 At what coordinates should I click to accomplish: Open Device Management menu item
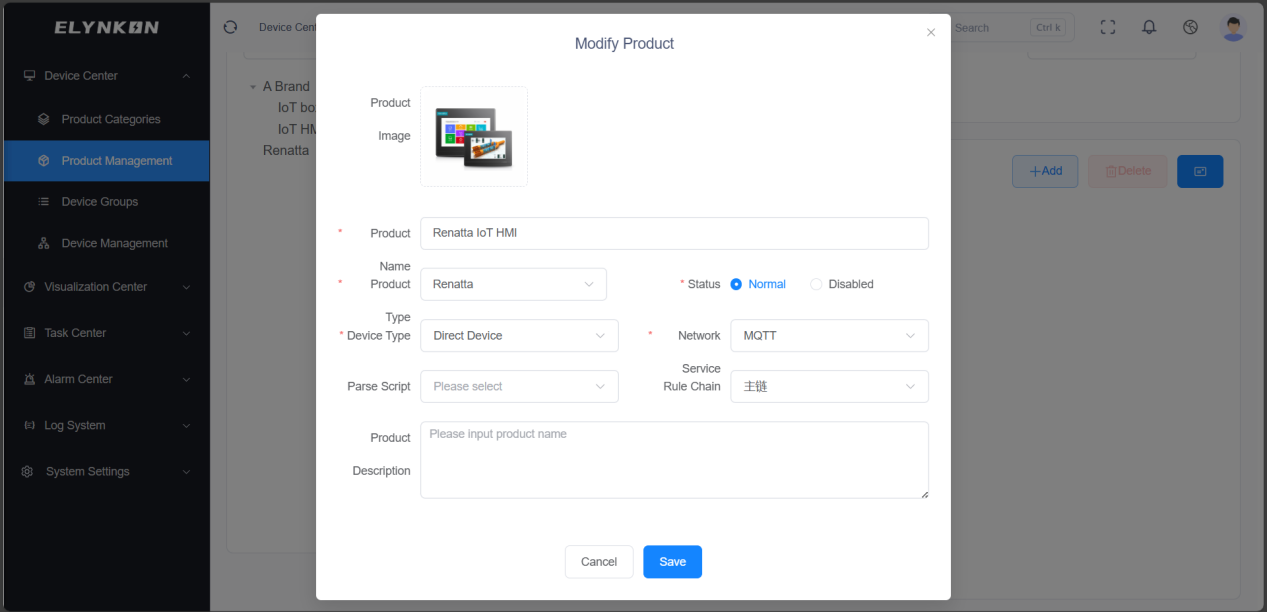point(107,243)
